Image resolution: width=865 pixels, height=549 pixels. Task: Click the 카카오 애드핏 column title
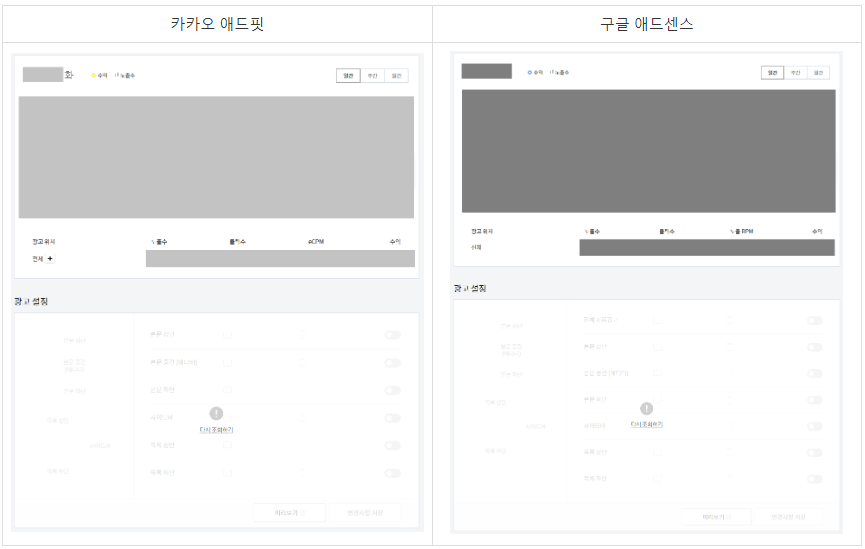[217, 24]
